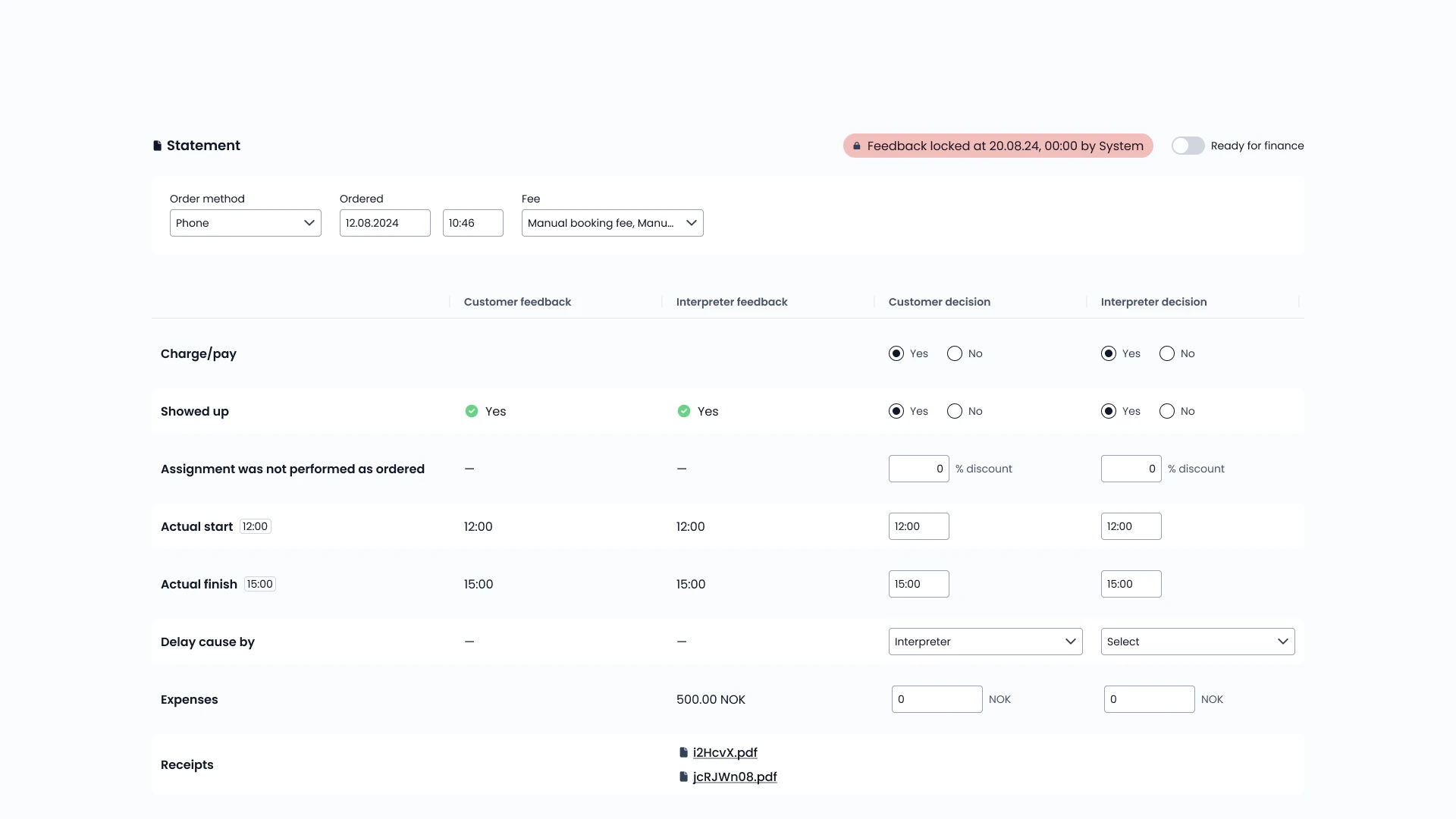Click the Statement document icon

(157, 146)
